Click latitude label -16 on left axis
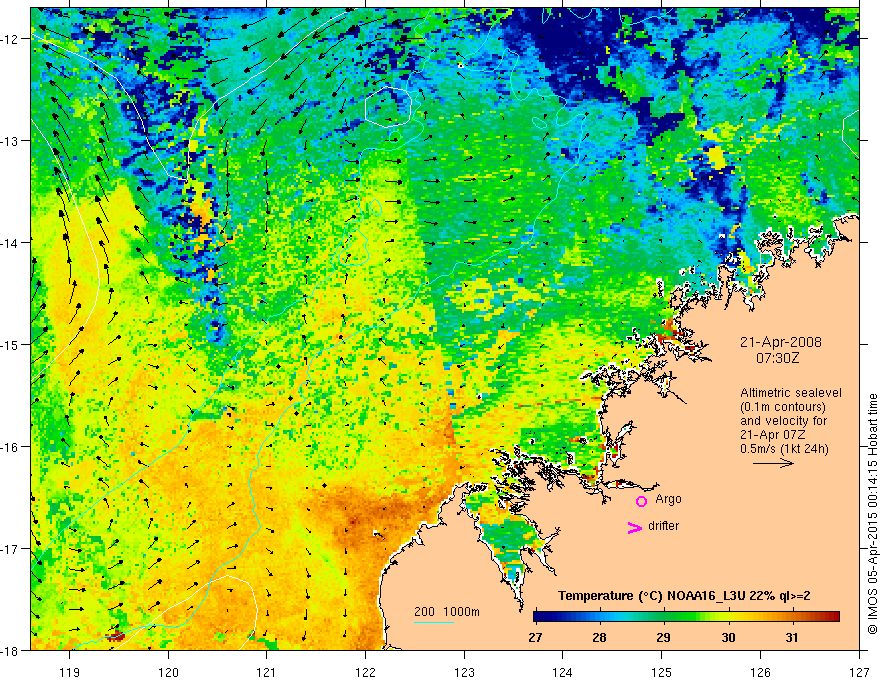This screenshot has height=680, width=880. [10, 447]
